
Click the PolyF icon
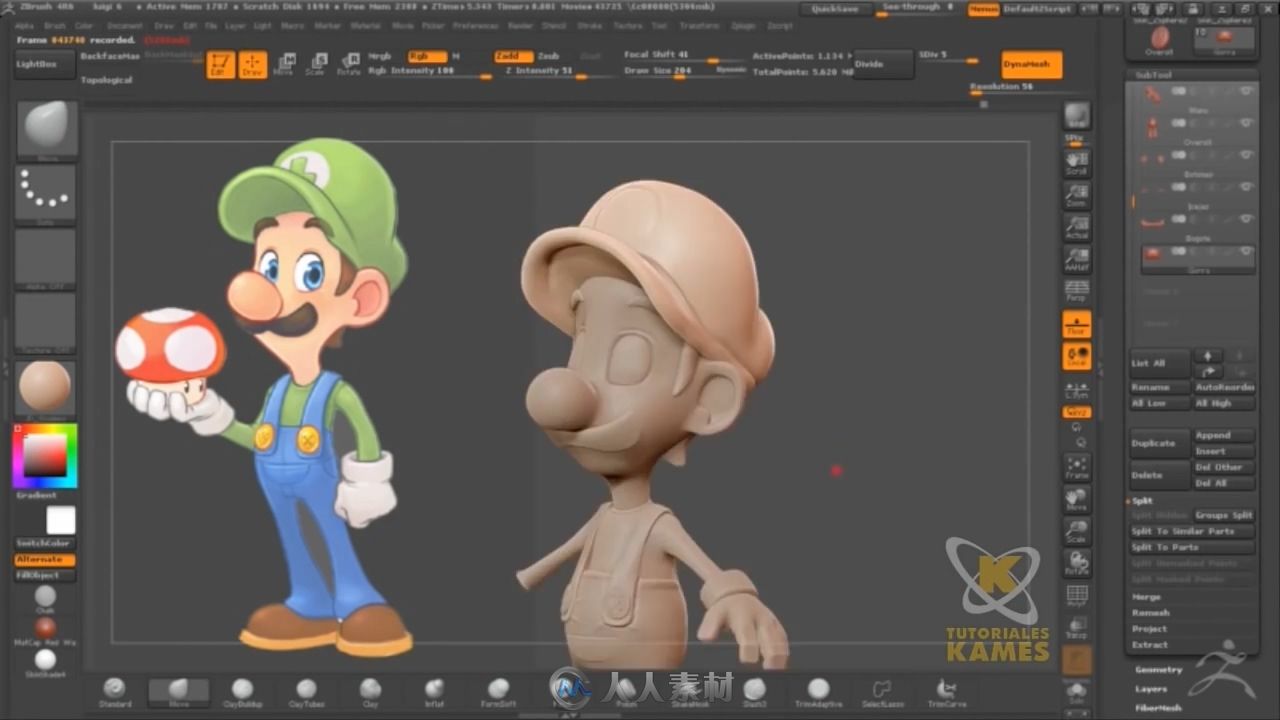pos(1076,596)
